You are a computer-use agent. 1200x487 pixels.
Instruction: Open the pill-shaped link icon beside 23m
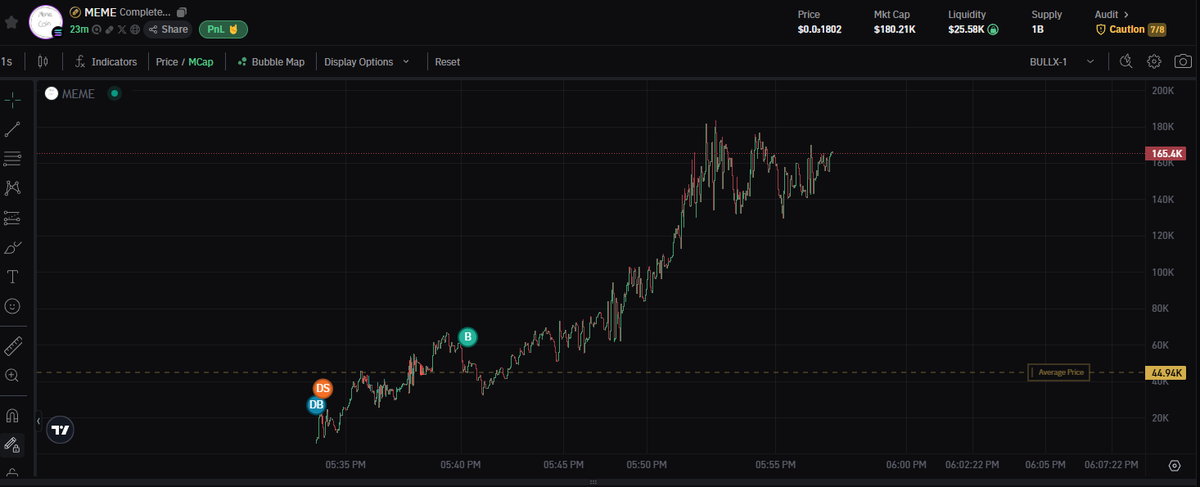point(109,30)
